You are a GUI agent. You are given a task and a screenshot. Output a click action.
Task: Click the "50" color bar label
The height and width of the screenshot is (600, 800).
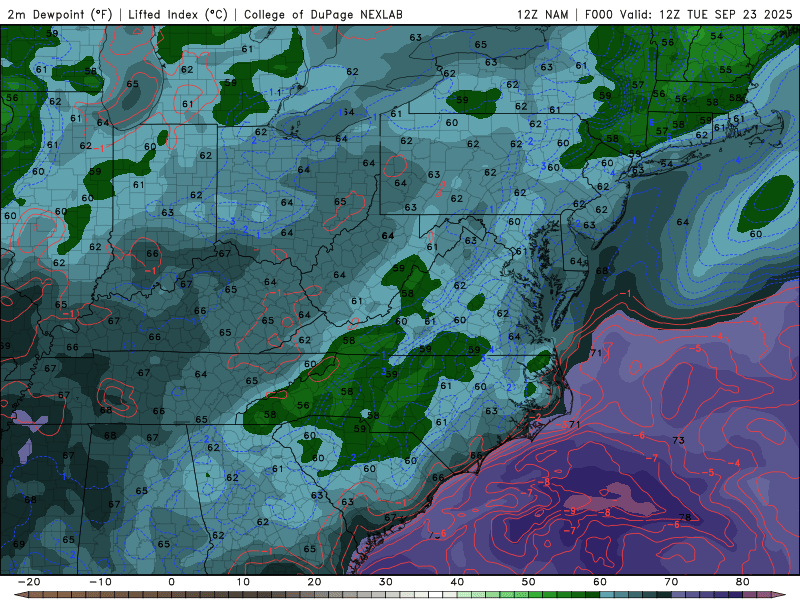coord(529,582)
